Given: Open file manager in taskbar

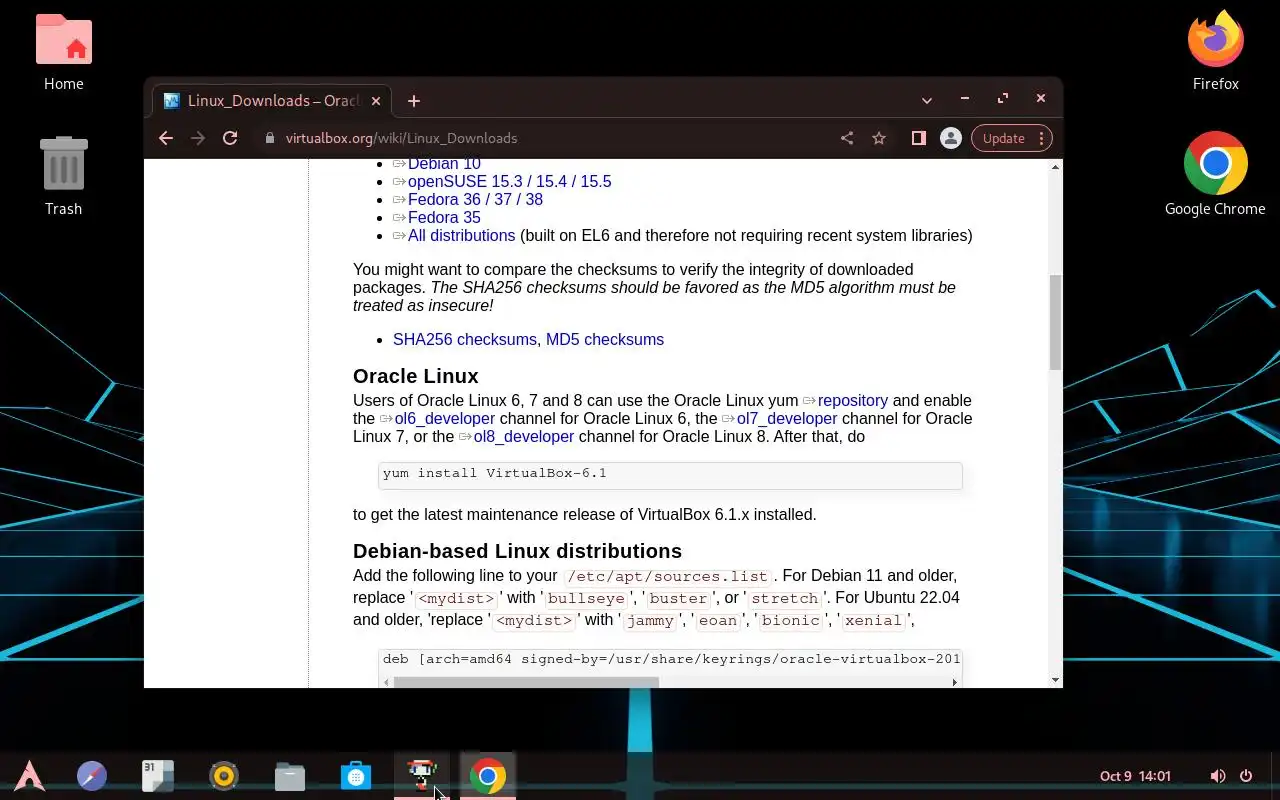Looking at the screenshot, I should click(290, 775).
